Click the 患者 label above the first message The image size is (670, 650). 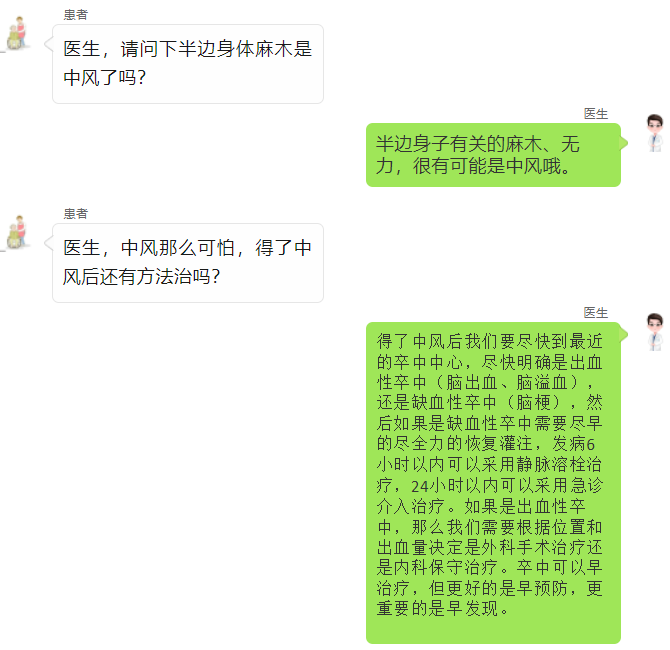tap(76, 15)
